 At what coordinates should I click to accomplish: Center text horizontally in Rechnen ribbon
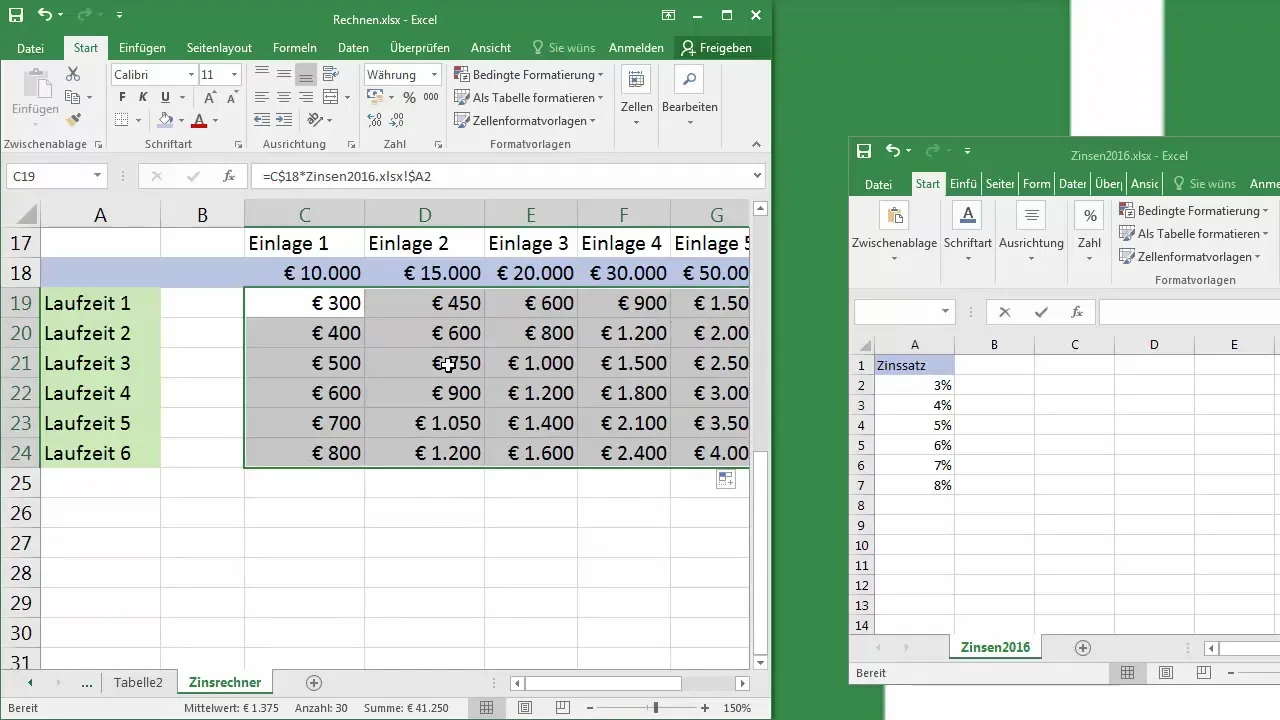point(284,97)
